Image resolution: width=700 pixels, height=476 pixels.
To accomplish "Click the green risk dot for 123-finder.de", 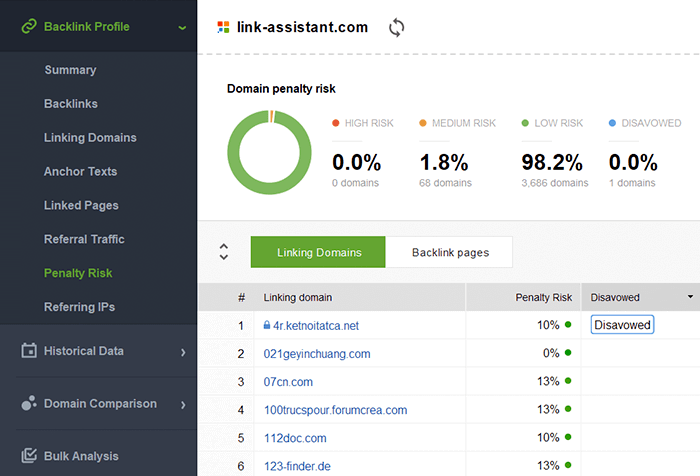I will 568,465.
